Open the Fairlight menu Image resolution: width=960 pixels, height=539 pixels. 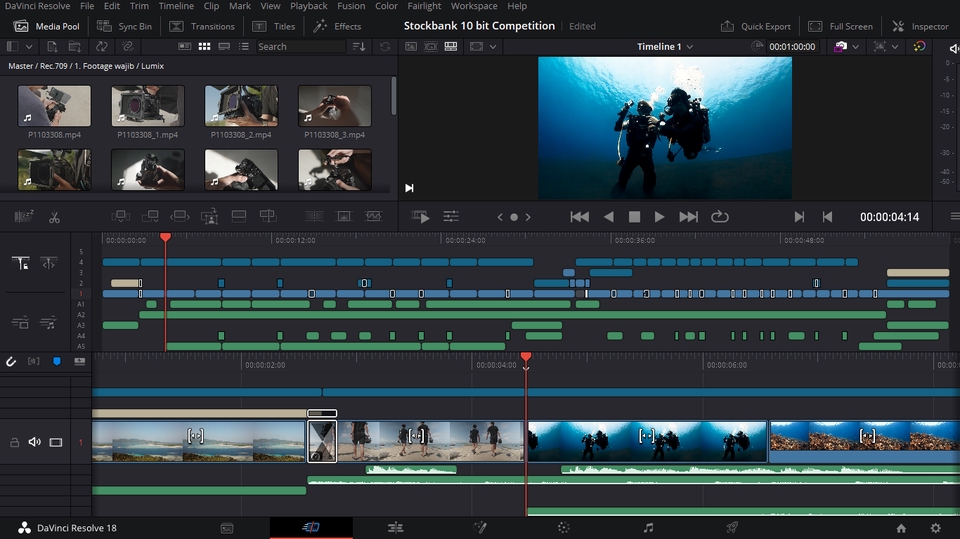click(424, 6)
